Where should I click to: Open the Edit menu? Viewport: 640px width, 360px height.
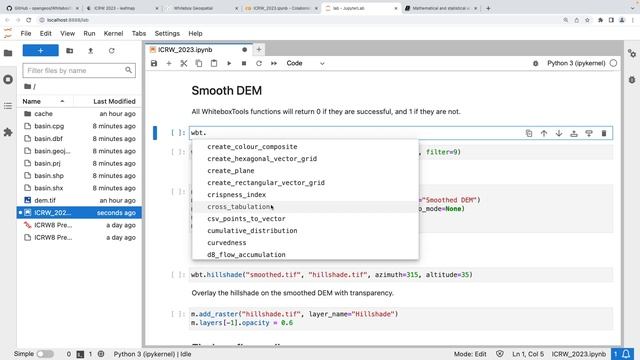coord(45,33)
